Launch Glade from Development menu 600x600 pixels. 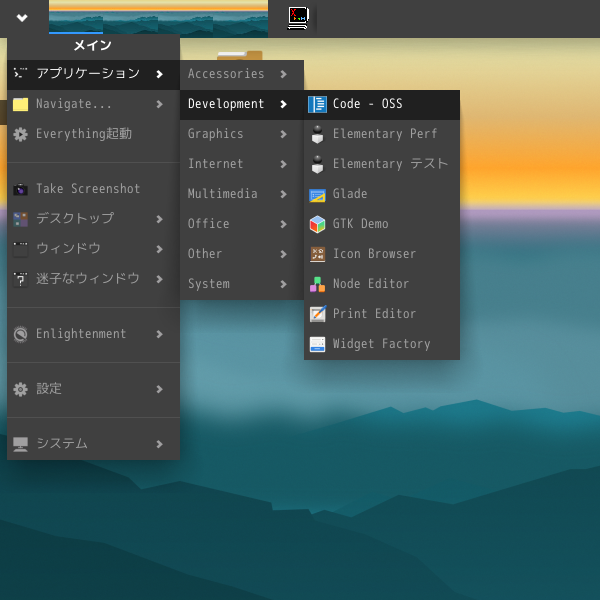(x=382, y=194)
